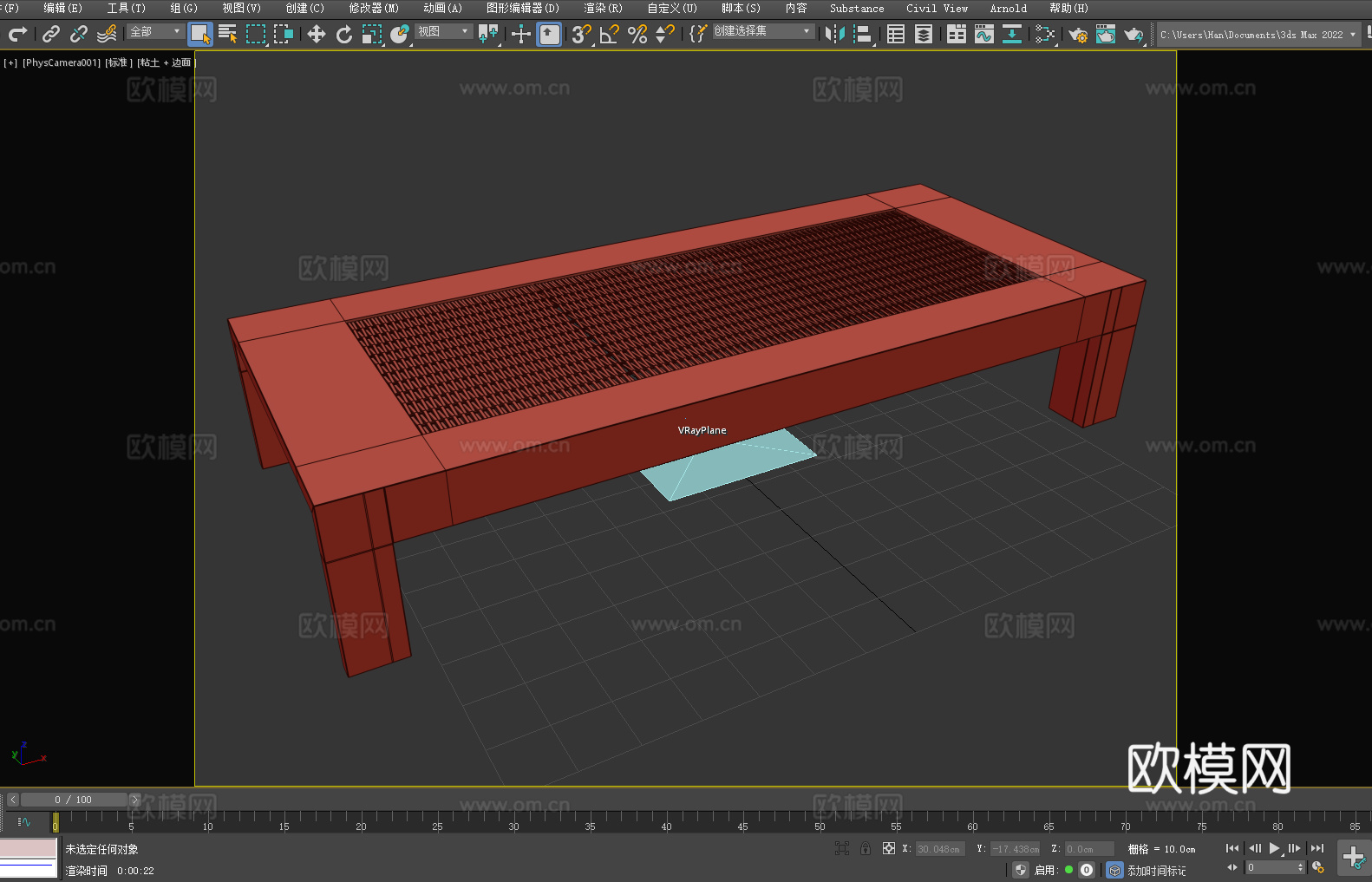
Task: Toggle the Ribbon display
Action: click(957, 34)
